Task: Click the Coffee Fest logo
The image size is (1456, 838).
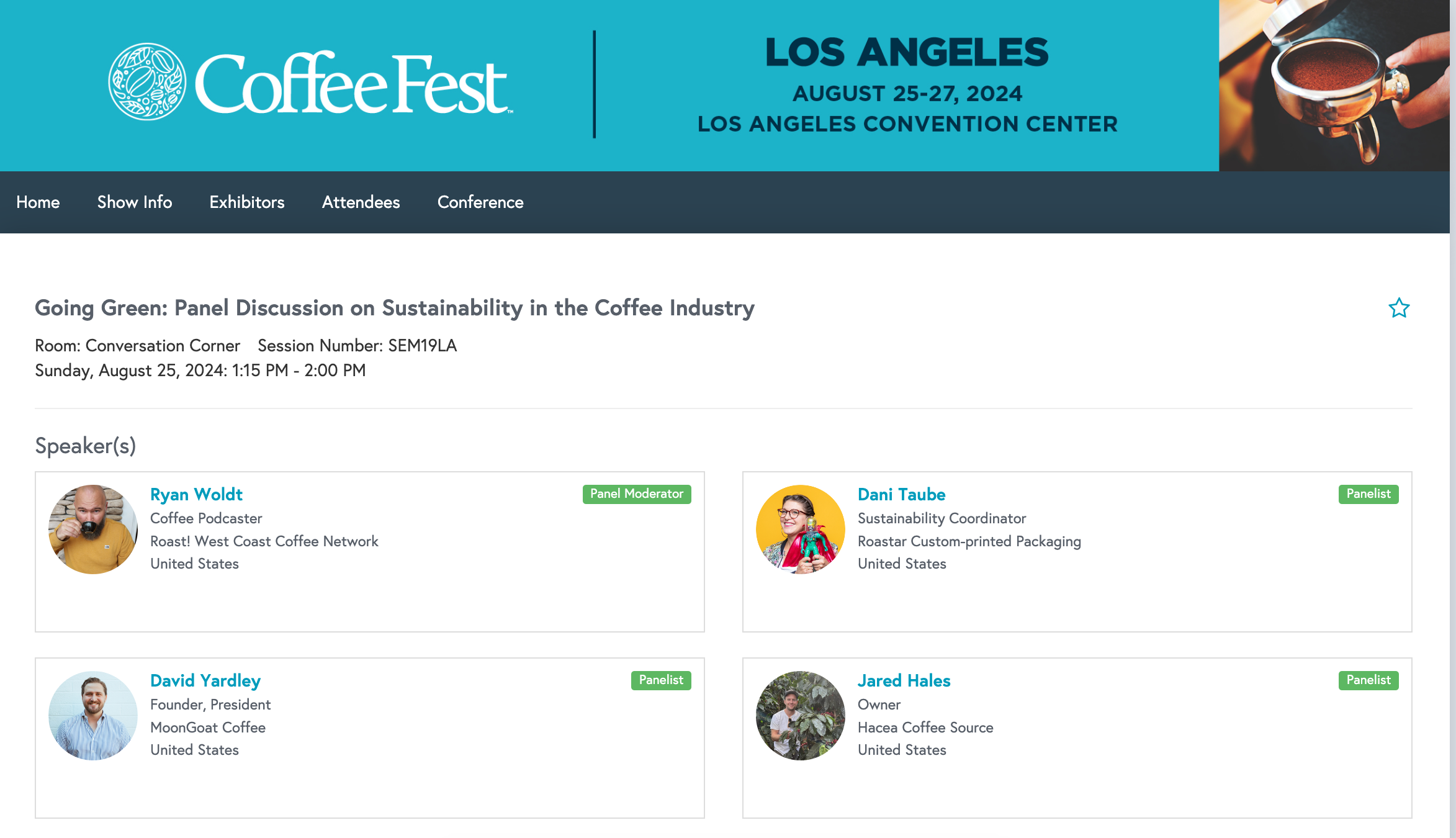Action: pos(310,84)
